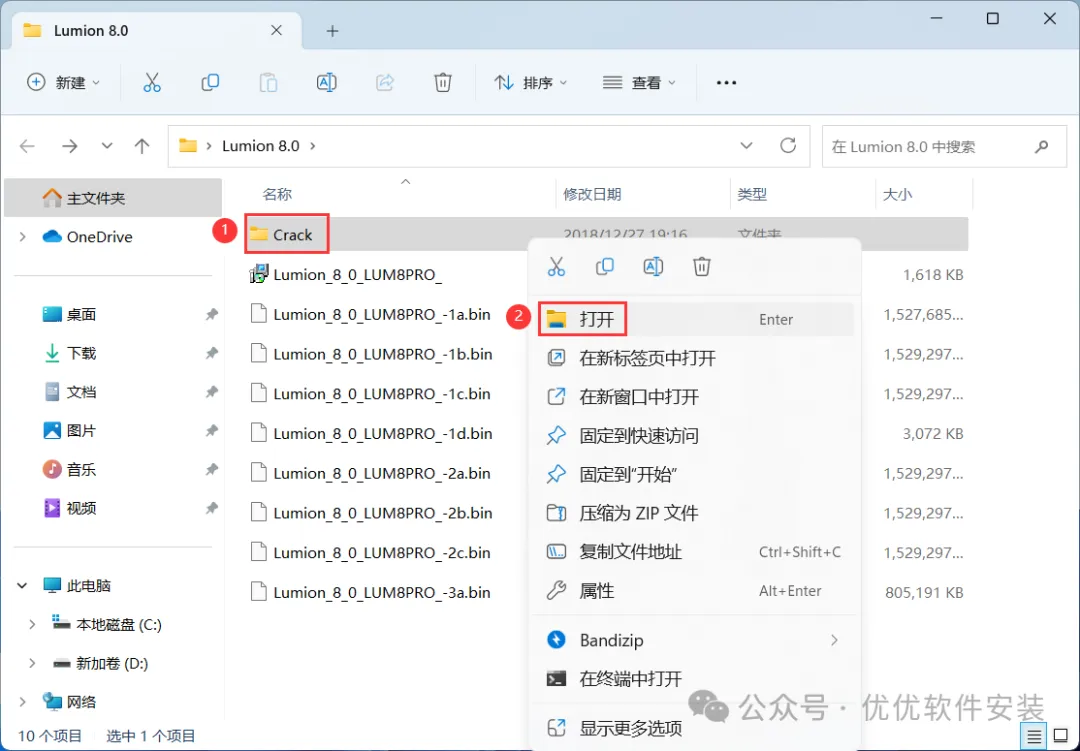Choose 复制文件地址
The image size is (1080, 751).
tap(694, 552)
